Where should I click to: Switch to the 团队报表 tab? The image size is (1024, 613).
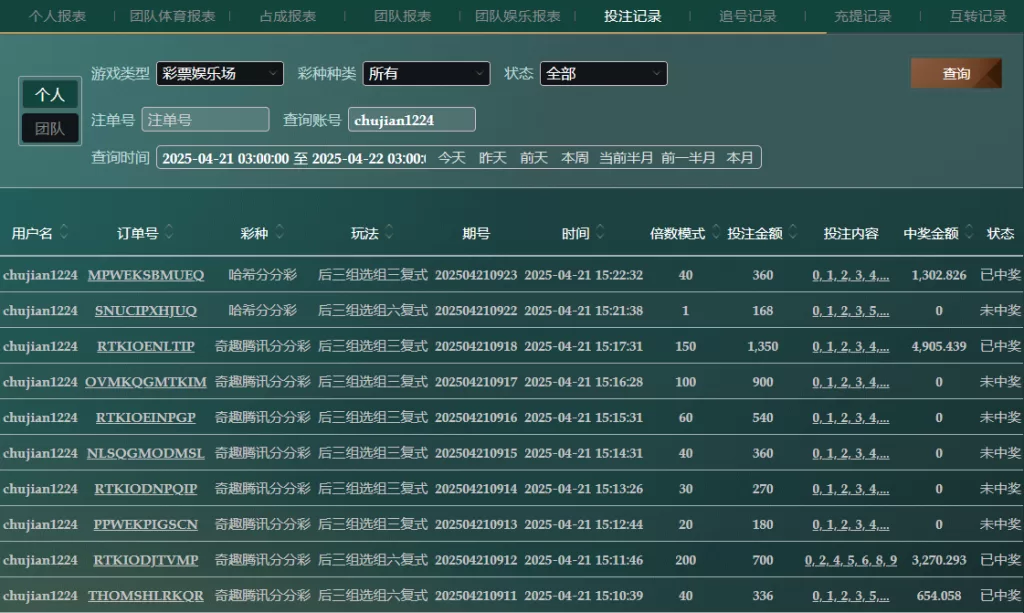click(402, 16)
